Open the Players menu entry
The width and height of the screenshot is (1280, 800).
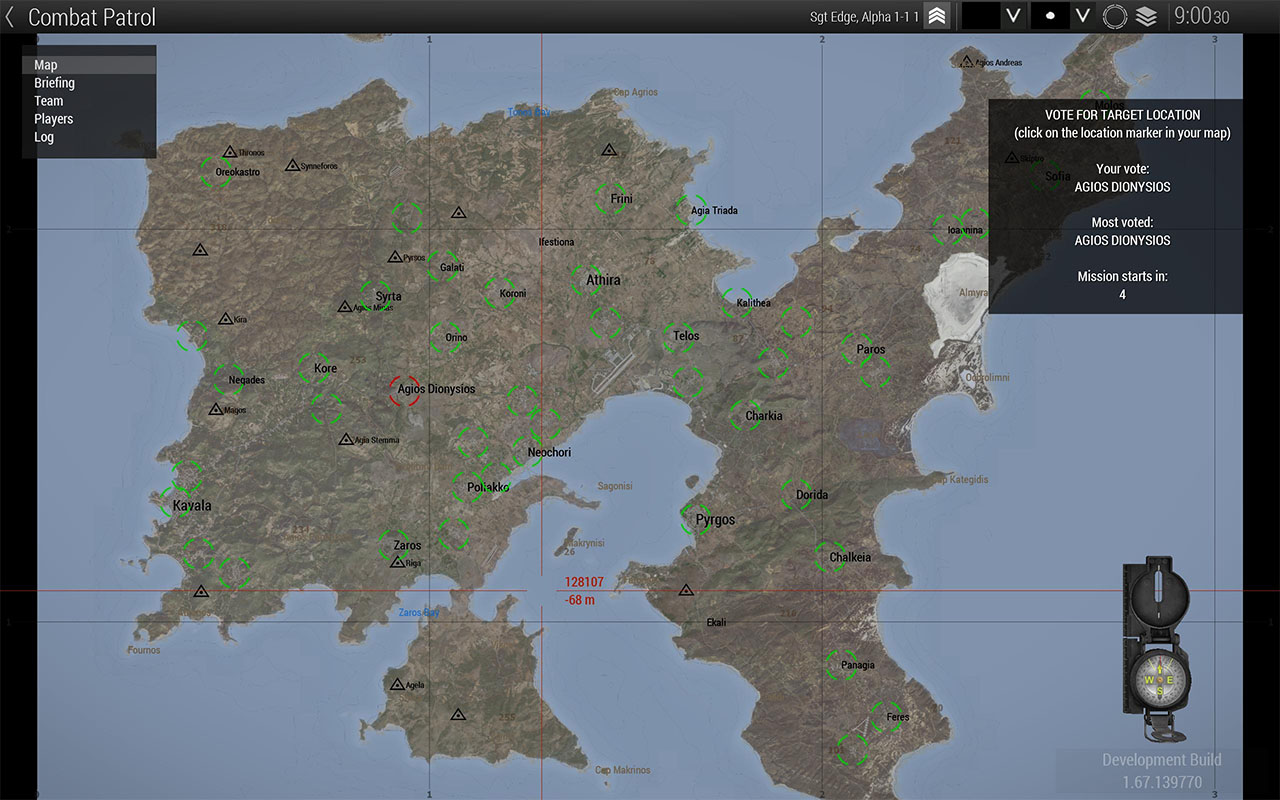click(x=89, y=119)
